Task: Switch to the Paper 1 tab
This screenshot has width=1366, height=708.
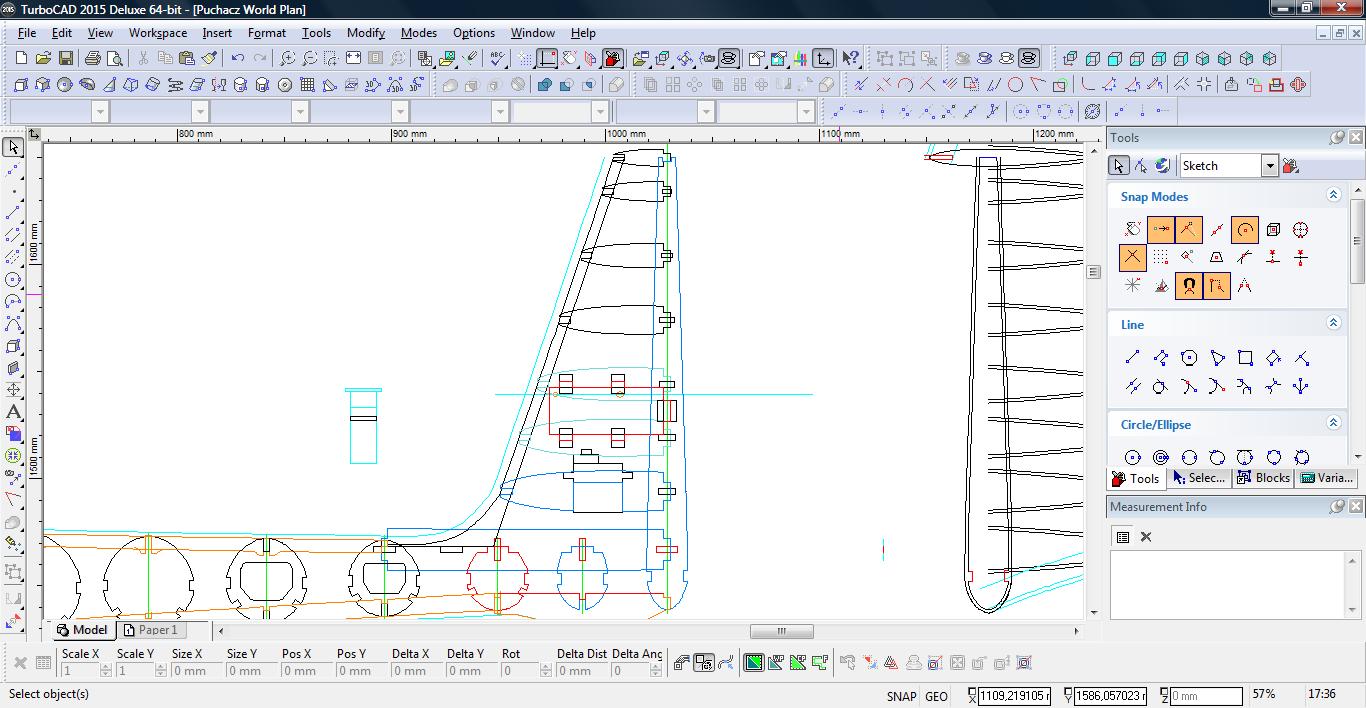Action: (x=150, y=630)
